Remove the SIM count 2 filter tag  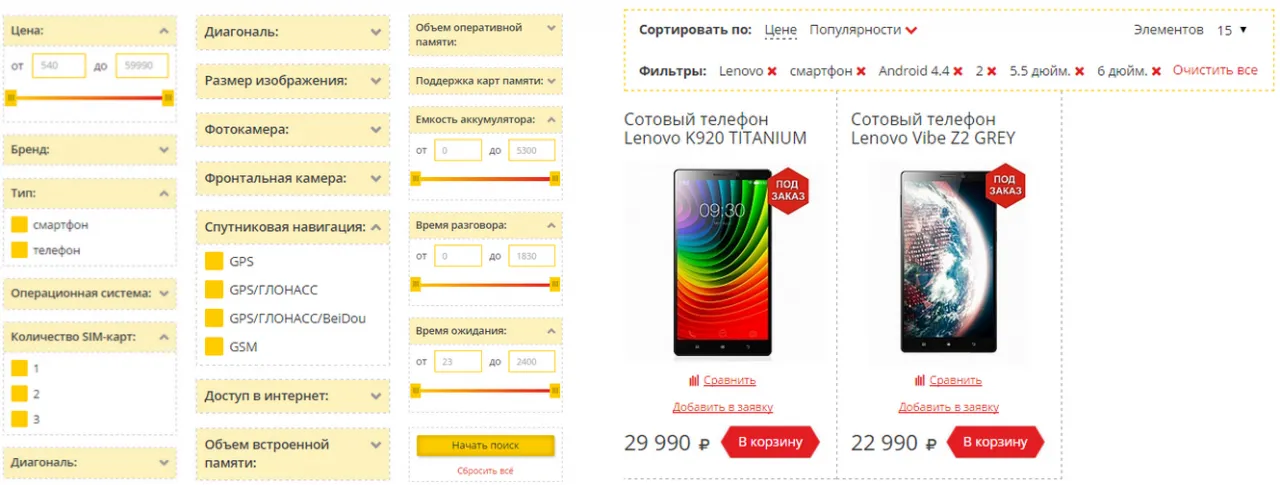point(992,72)
